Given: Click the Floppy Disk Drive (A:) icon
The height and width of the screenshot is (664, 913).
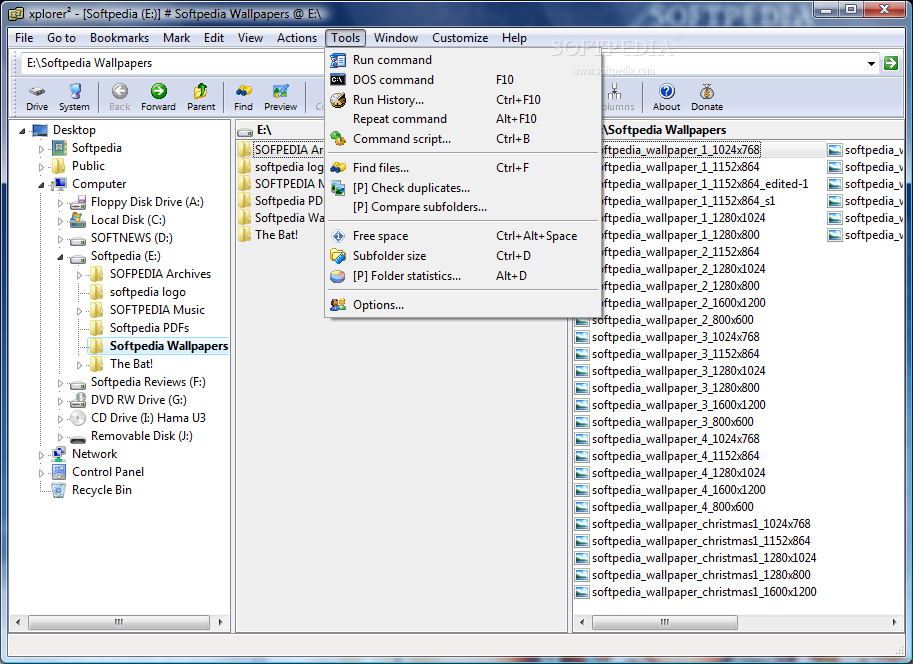Looking at the screenshot, I should tap(77, 202).
